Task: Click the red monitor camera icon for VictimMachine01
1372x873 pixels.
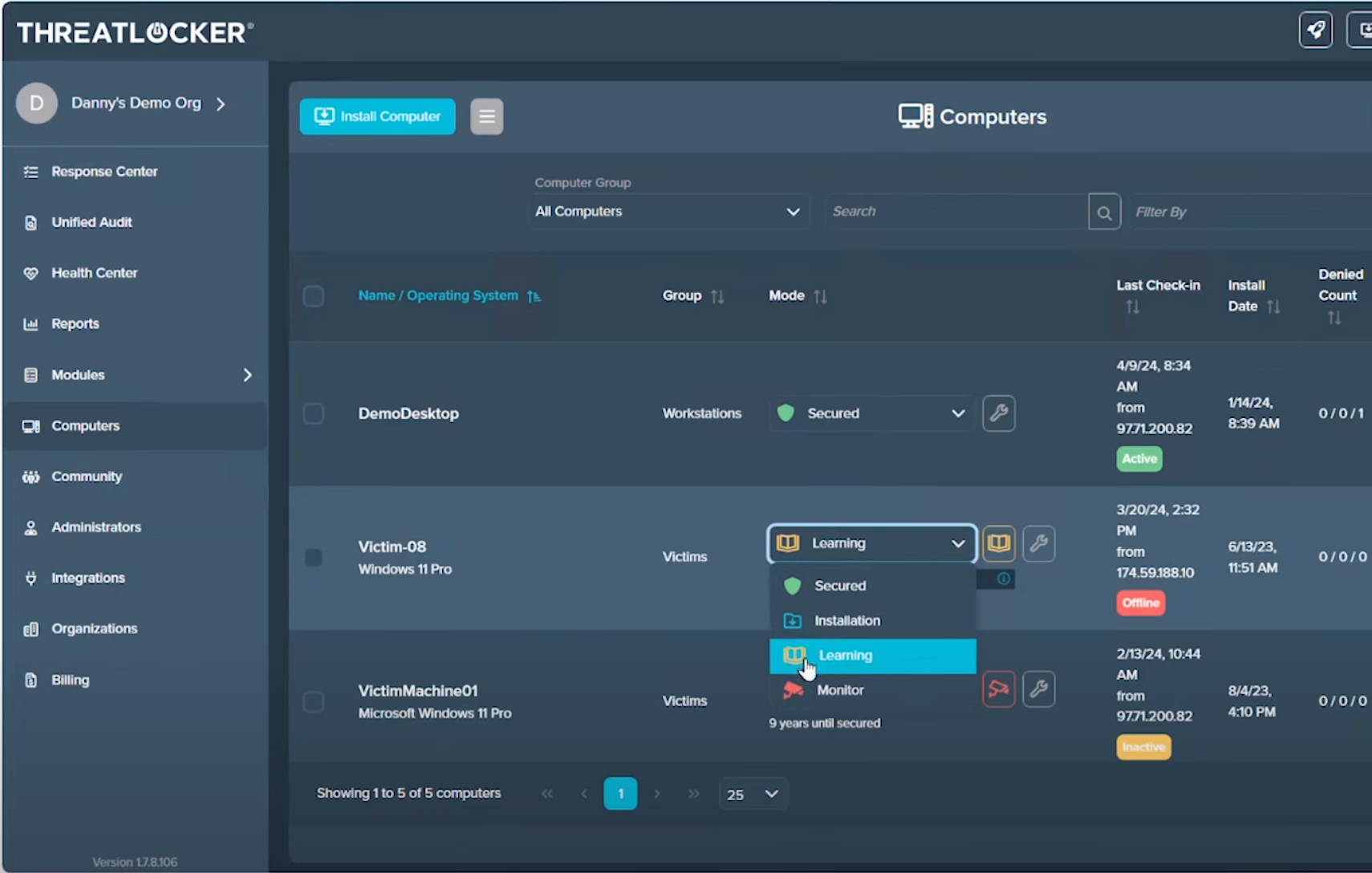Action: pyautogui.click(x=999, y=688)
